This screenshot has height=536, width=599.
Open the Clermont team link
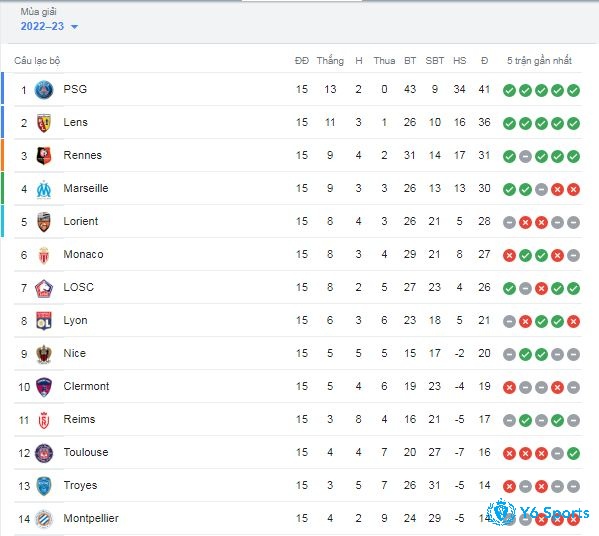pyautogui.click(x=86, y=386)
